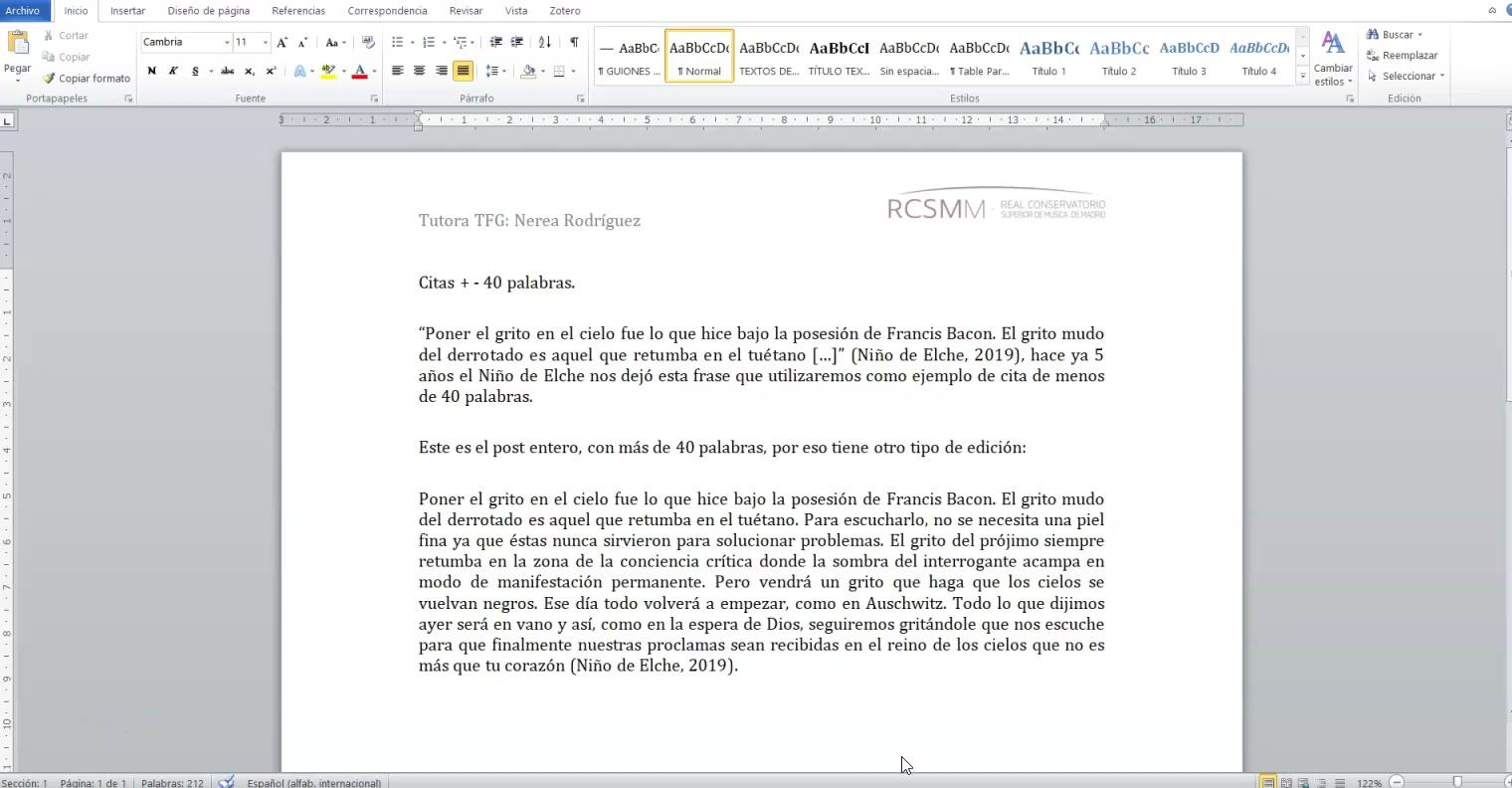Toggle justified alignment
The height and width of the screenshot is (788, 1512).
(463, 72)
